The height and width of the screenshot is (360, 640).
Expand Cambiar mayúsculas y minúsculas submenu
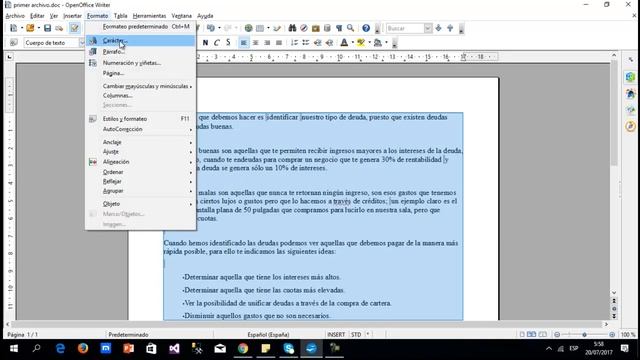pos(141,86)
